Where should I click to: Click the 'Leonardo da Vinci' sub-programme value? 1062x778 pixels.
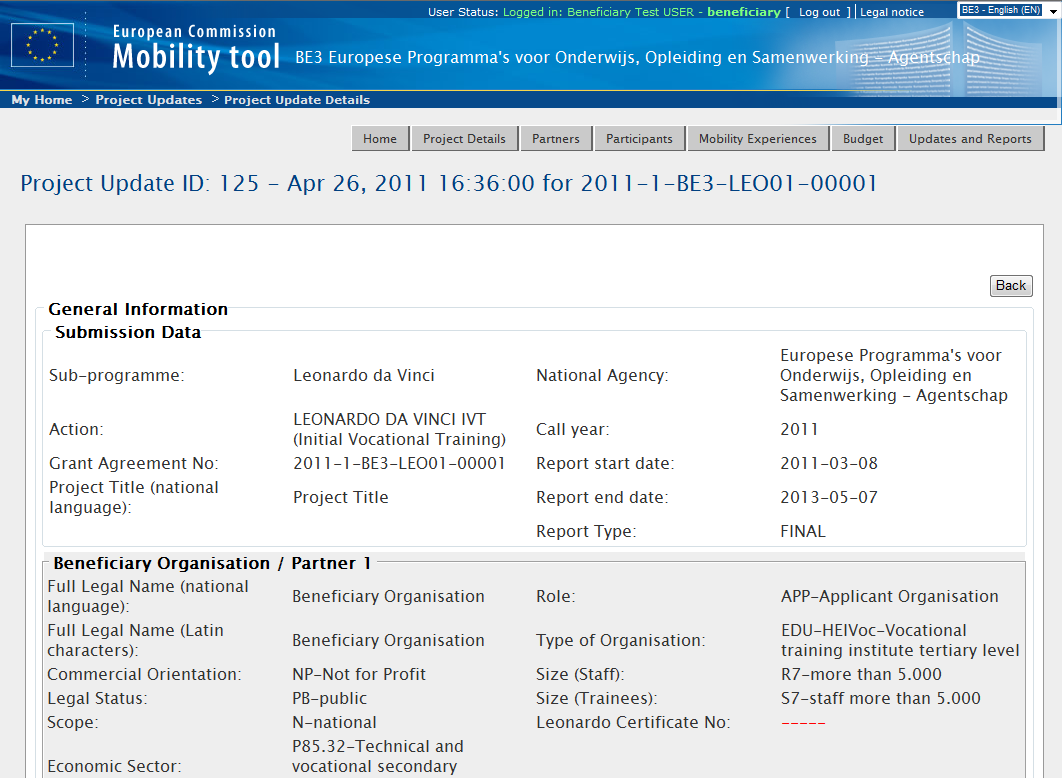(x=364, y=376)
